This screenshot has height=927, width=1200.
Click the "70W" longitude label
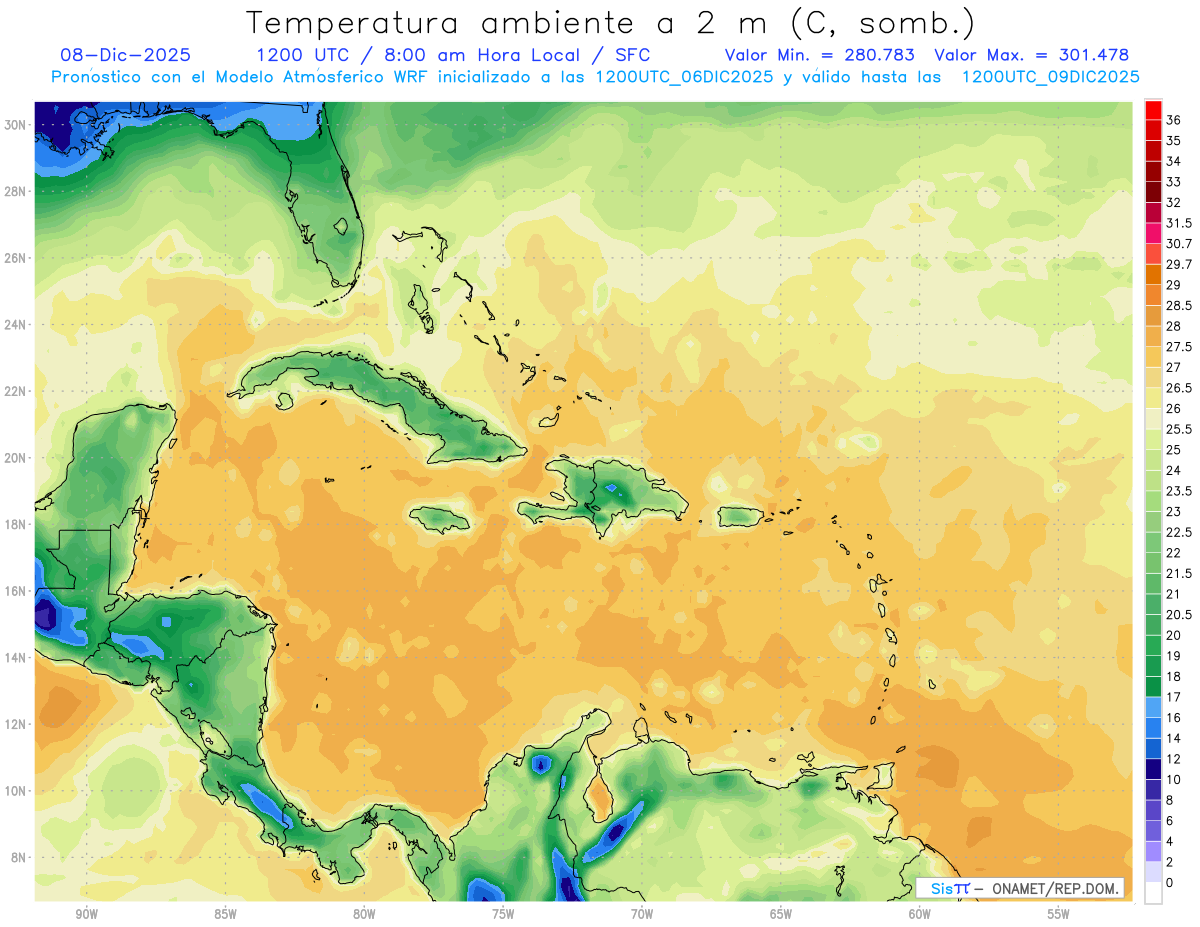[642, 914]
